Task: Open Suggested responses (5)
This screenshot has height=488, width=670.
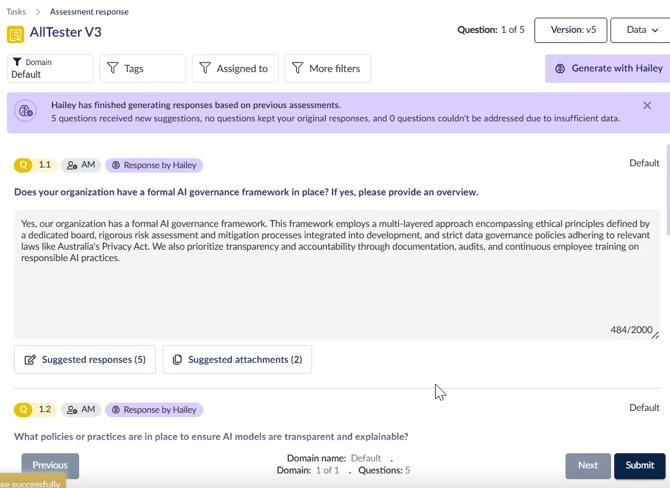Action: (85, 360)
